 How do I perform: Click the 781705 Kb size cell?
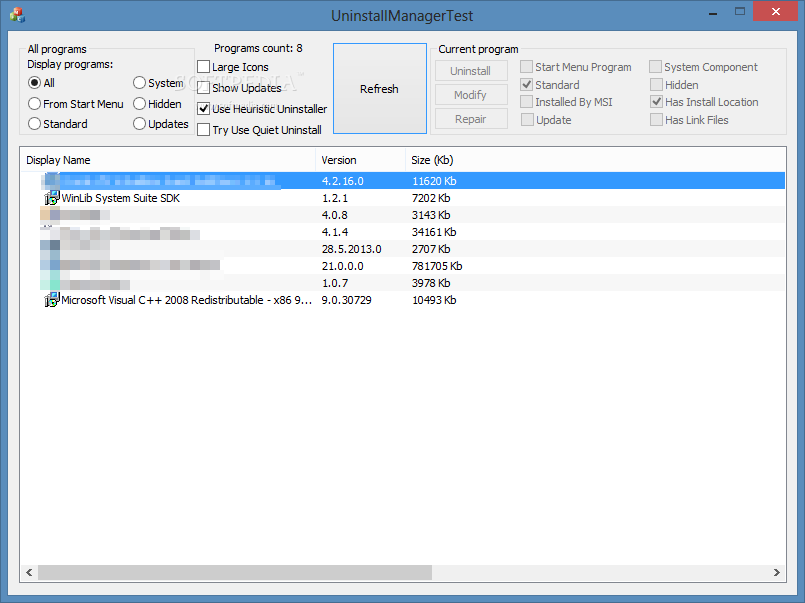pyautogui.click(x=437, y=266)
